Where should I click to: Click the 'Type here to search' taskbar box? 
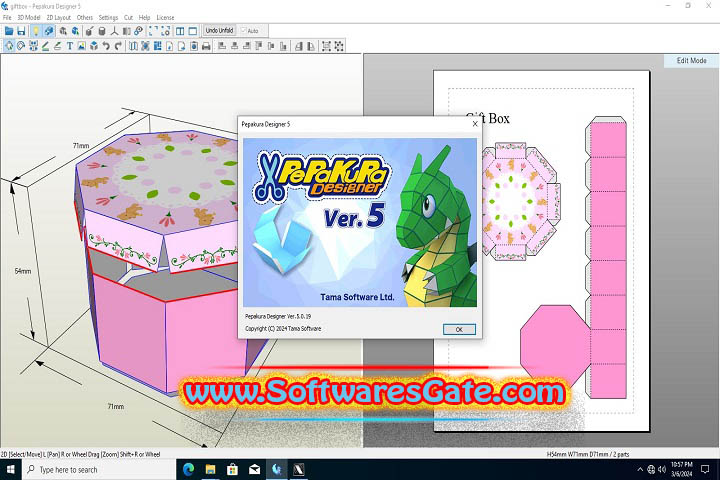pyautogui.click(x=99, y=469)
